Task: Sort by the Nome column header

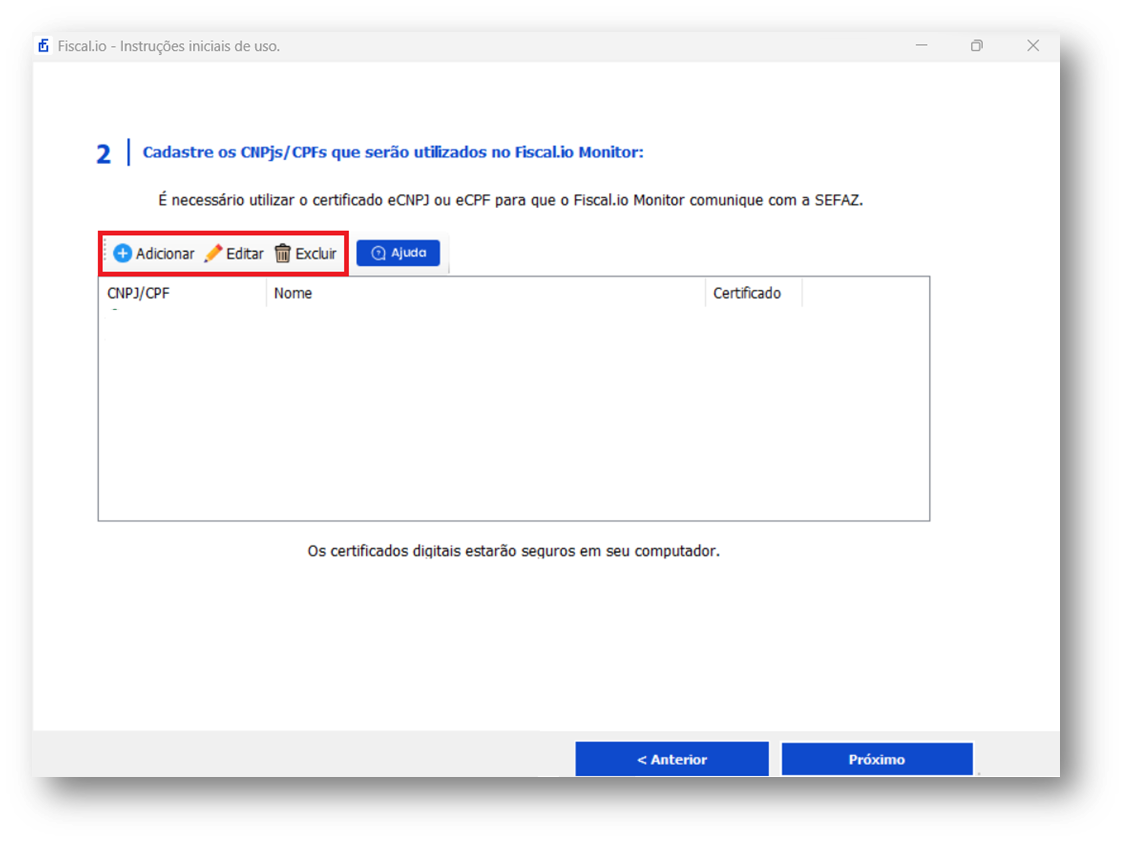Action: pyautogui.click(x=486, y=293)
